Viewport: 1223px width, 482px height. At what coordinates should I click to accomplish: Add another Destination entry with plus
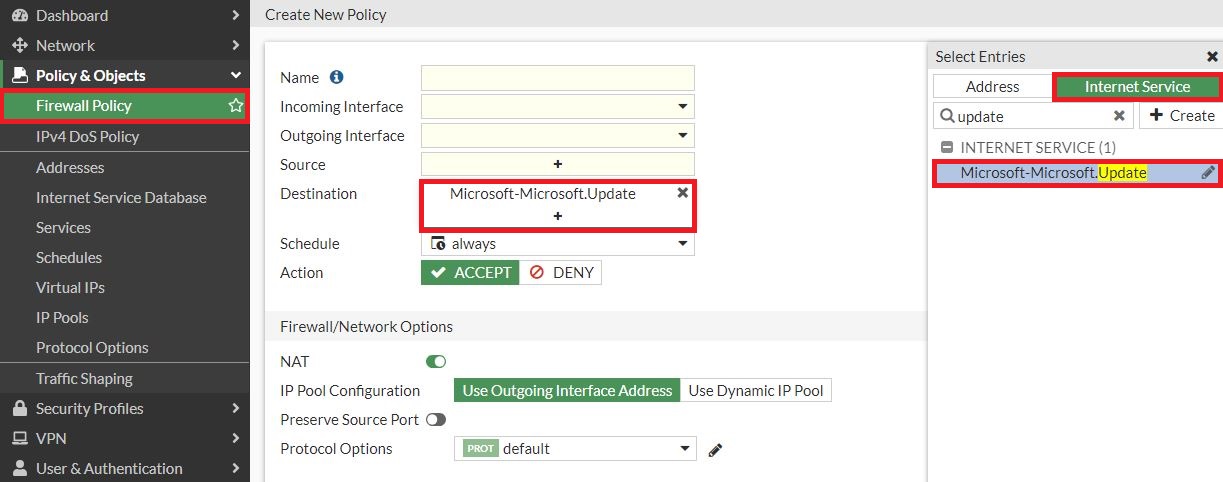coord(557,216)
